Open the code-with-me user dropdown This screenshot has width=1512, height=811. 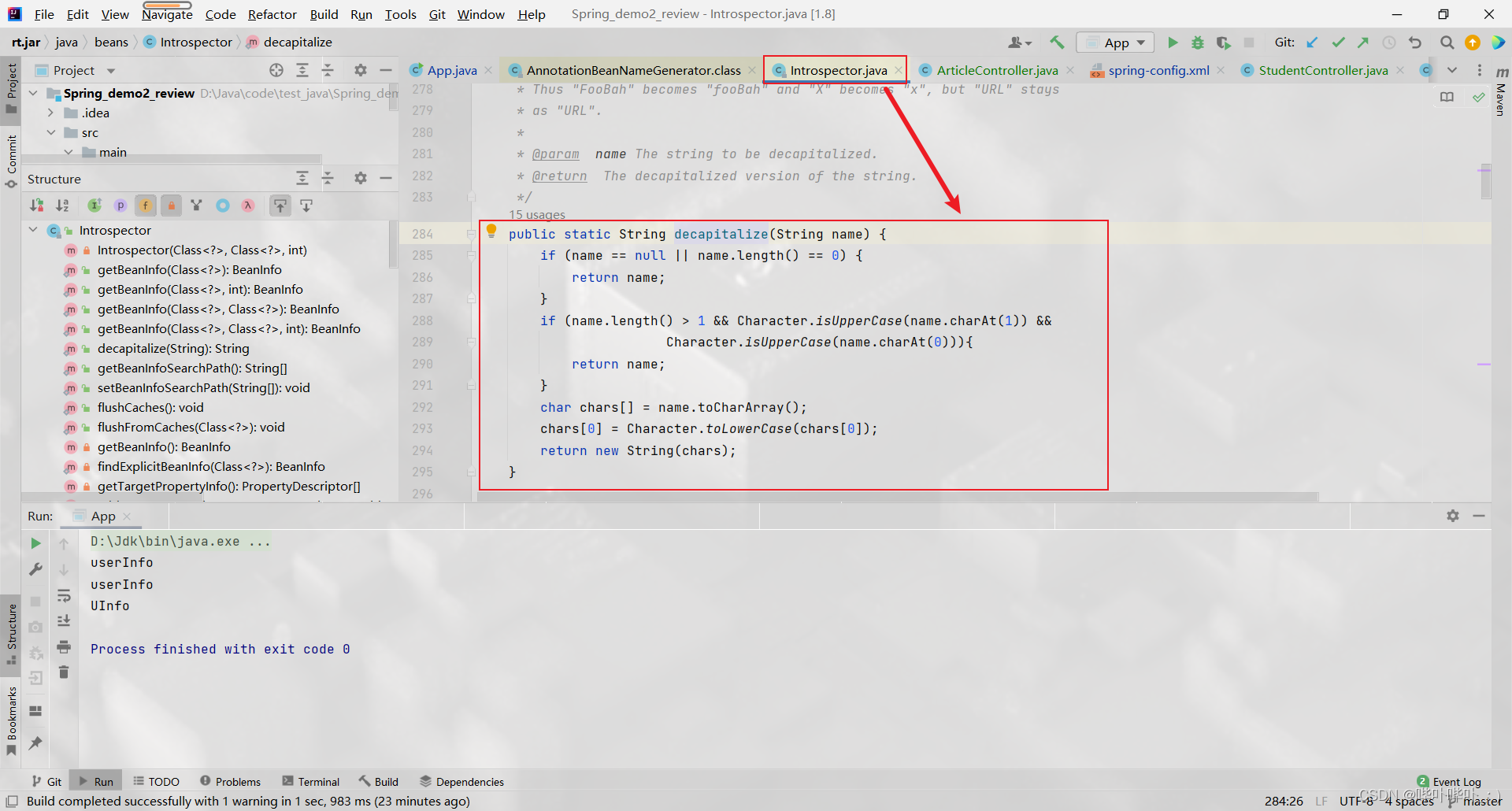tap(1021, 43)
